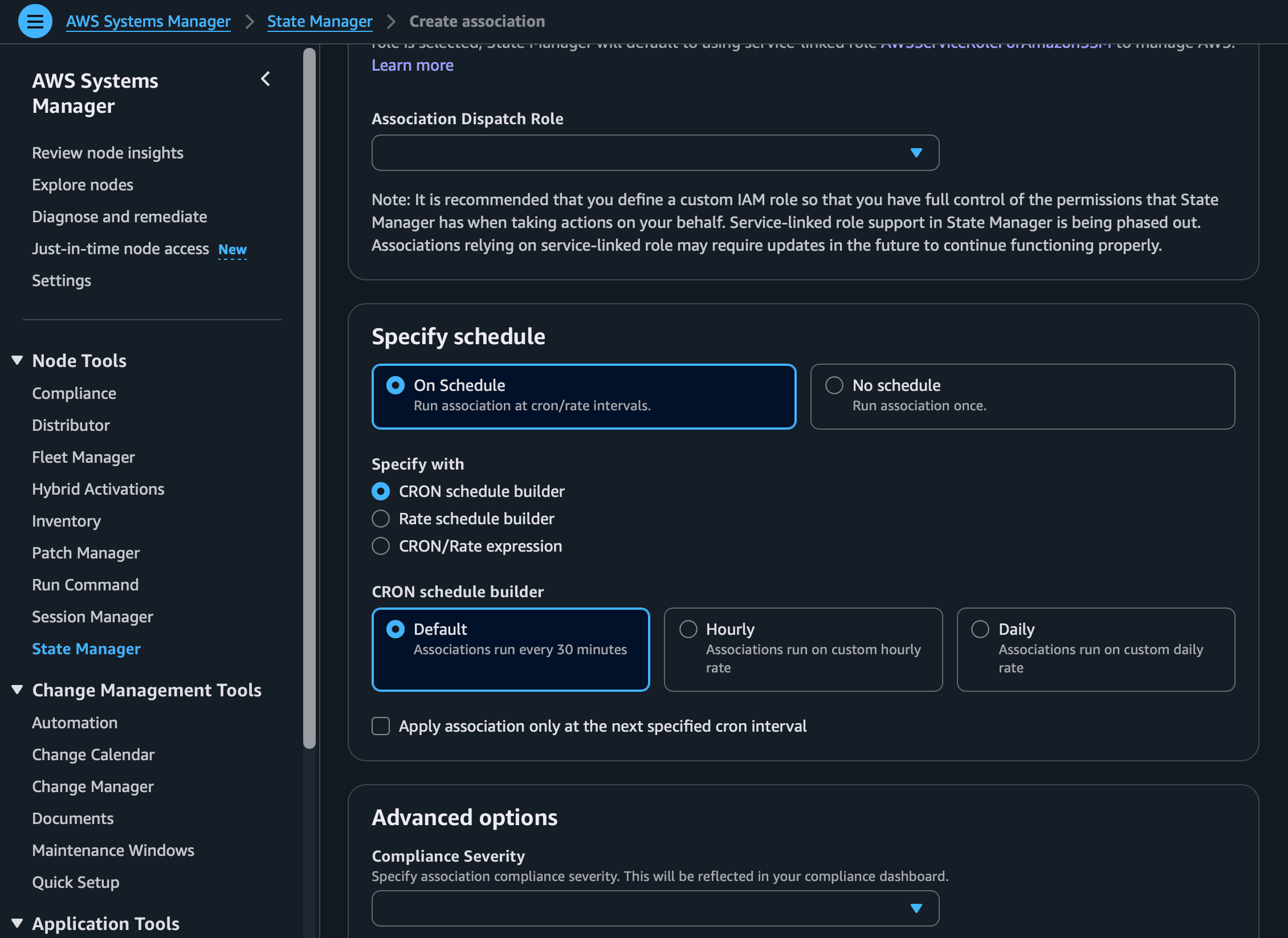The image size is (1288, 938).
Task: Select the Default 30 minutes schedule
Action: [511, 649]
